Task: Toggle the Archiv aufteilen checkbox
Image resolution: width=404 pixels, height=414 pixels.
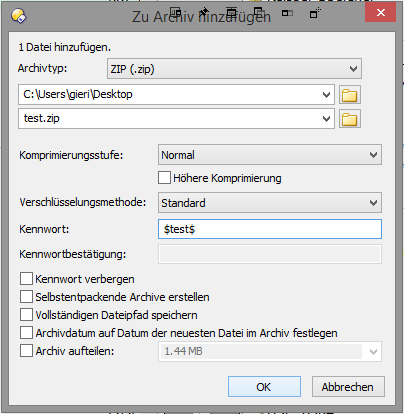Action: (x=26, y=351)
